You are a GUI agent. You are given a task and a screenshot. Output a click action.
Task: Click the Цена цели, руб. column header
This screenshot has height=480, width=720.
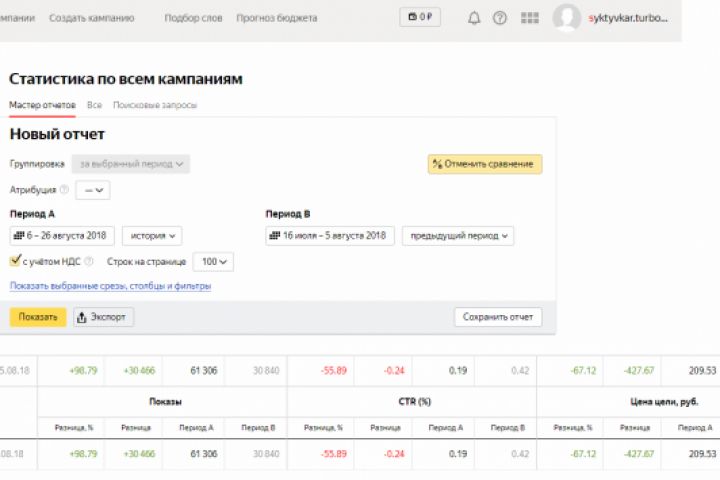[x=664, y=401]
